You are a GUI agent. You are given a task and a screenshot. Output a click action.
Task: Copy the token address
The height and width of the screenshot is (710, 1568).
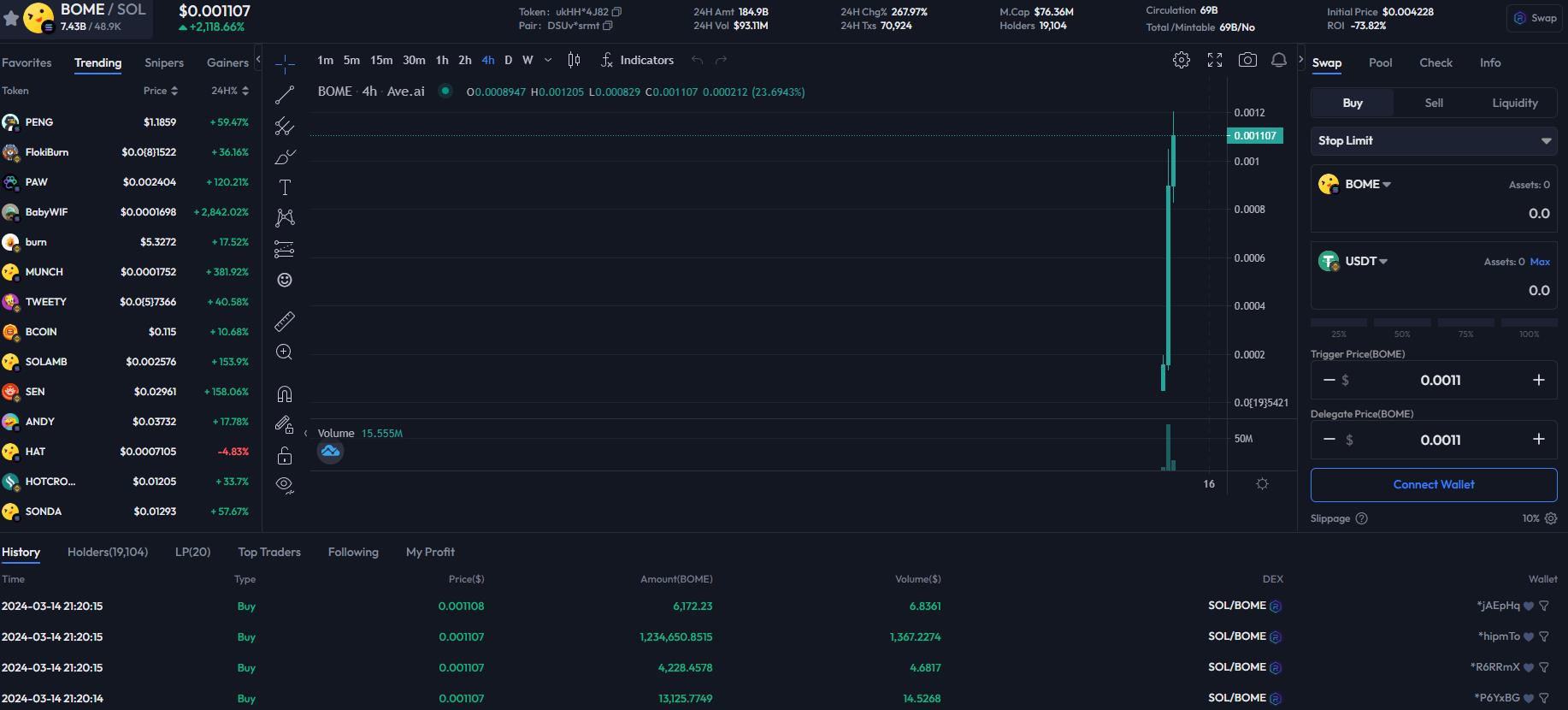pos(616,12)
